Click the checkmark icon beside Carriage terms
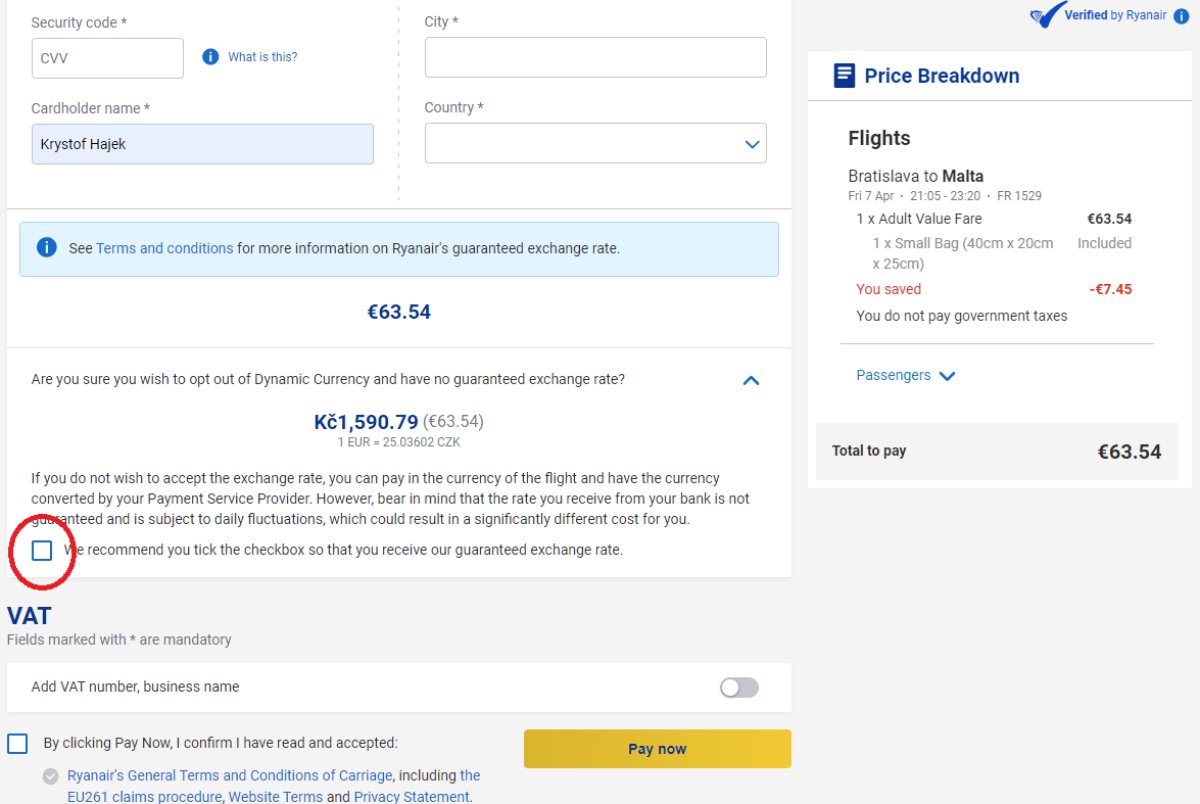Image resolution: width=1200 pixels, height=804 pixels. (x=49, y=776)
